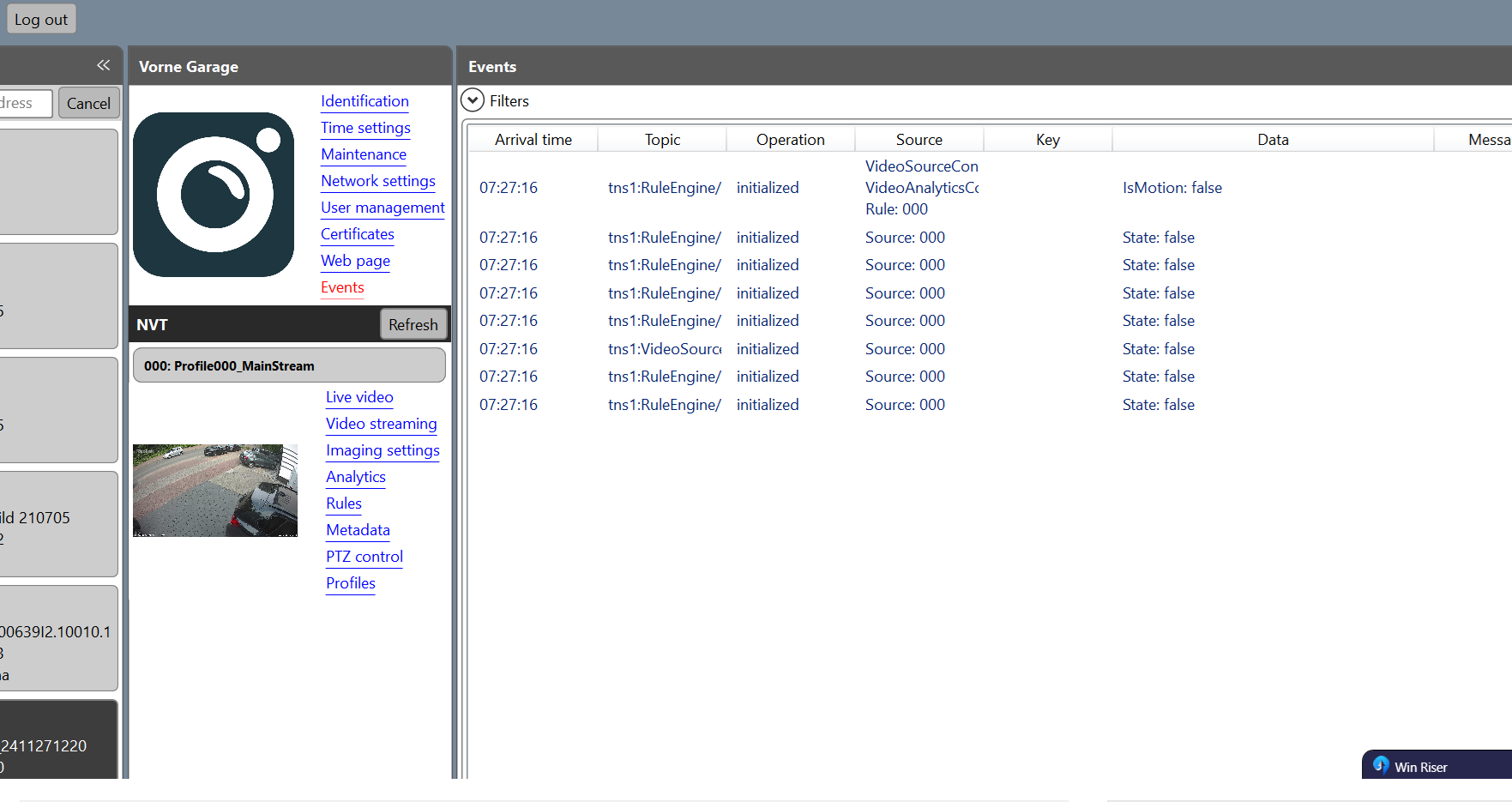Click the large camera device icon
The image size is (1512, 802).
(x=214, y=195)
